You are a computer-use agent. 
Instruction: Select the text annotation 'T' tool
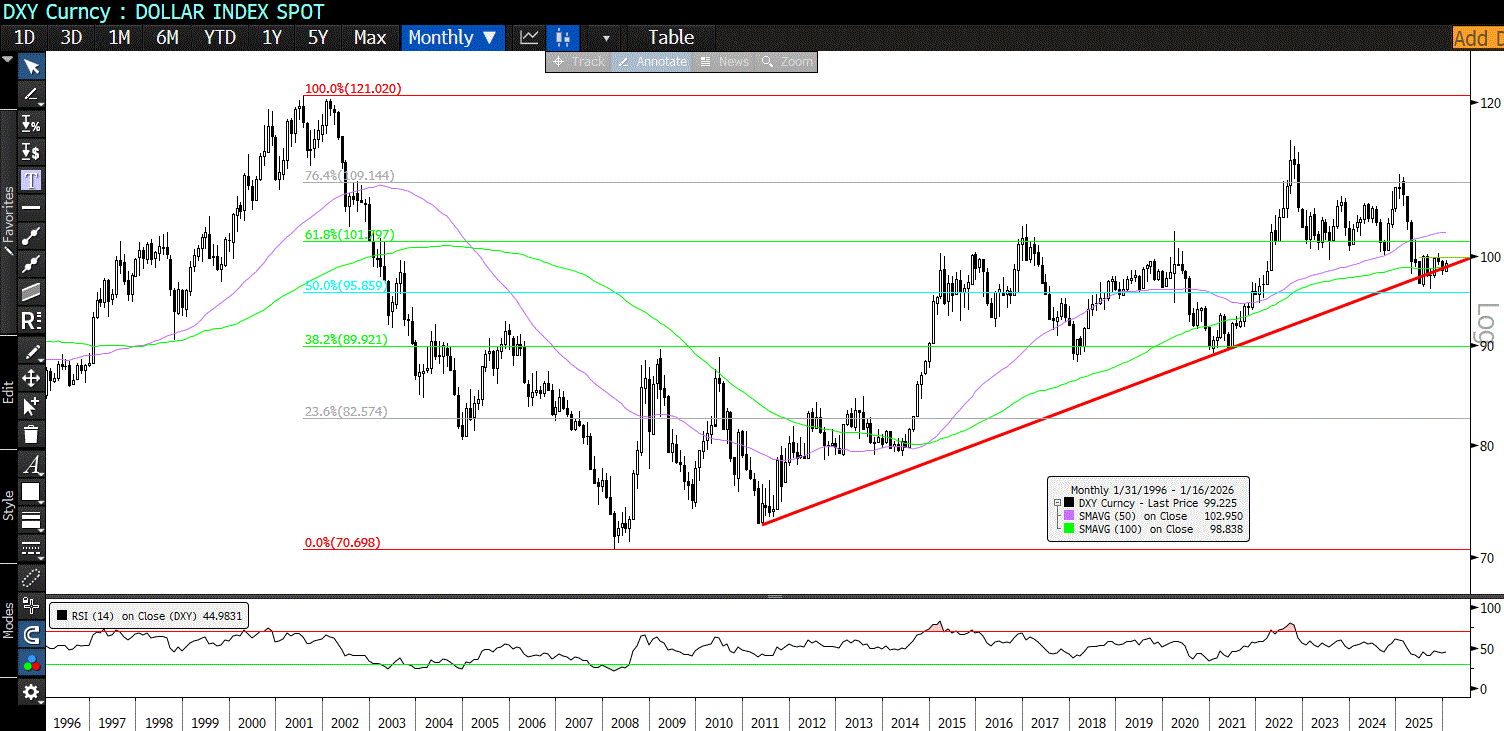tap(31, 180)
